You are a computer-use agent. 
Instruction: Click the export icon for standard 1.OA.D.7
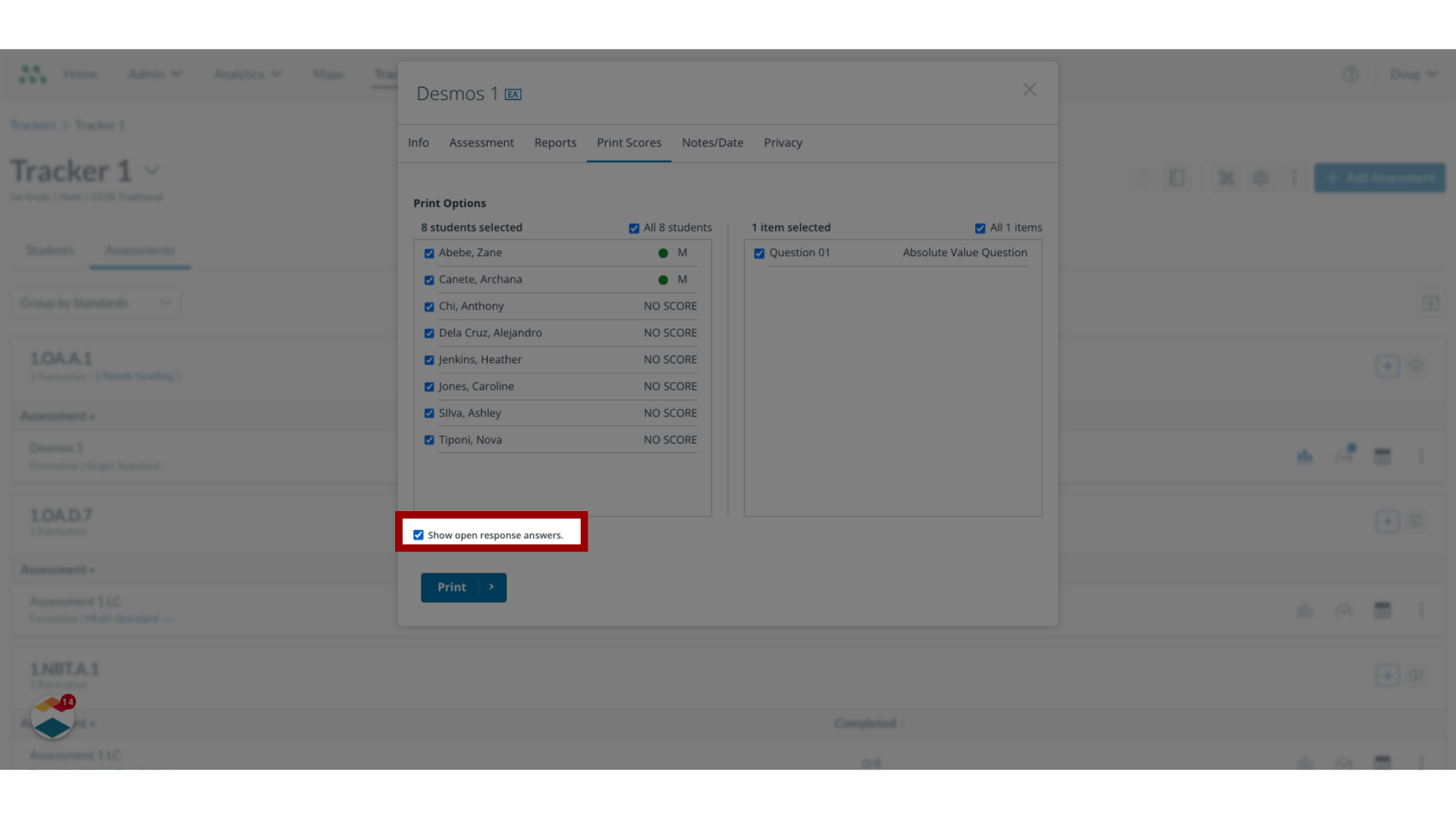pyautogui.click(x=1415, y=521)
